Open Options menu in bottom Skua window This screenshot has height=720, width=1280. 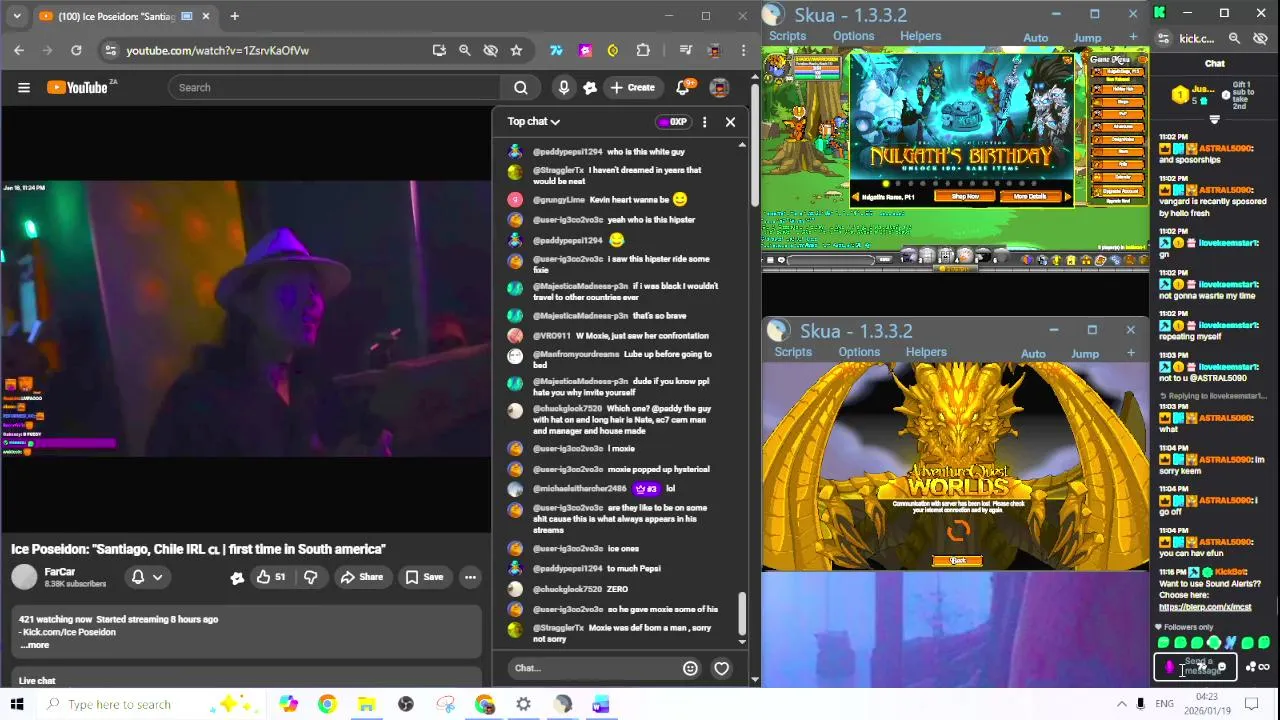click(859, 352)
